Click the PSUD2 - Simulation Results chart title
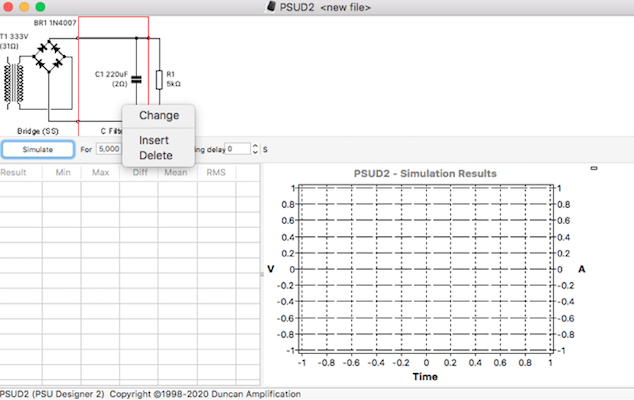634x400 pixels. pos(425,174)
